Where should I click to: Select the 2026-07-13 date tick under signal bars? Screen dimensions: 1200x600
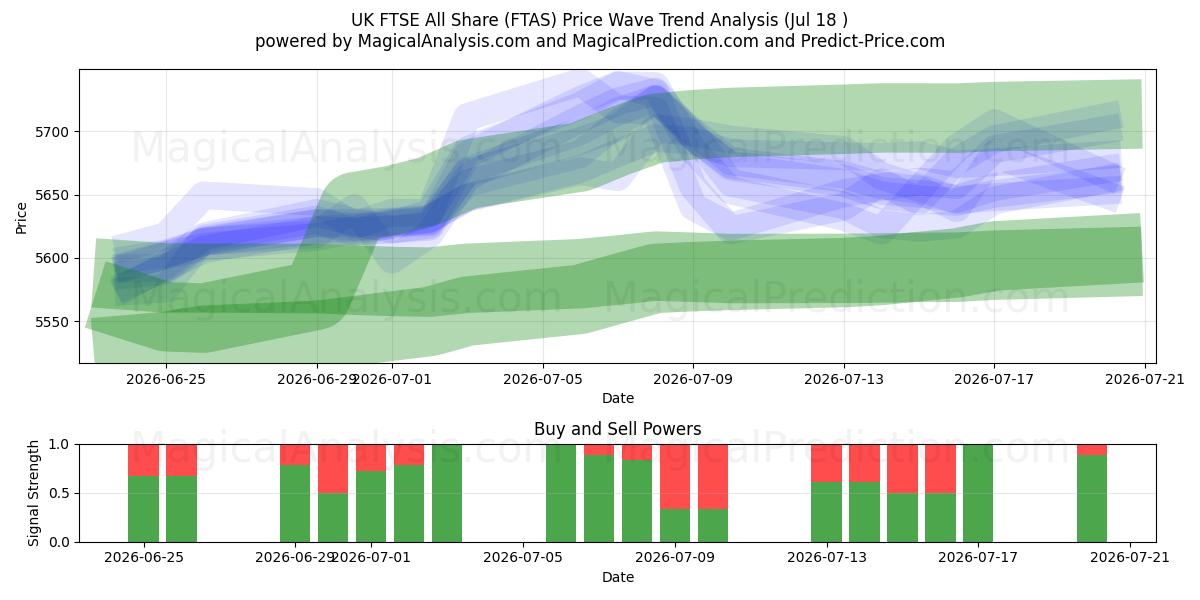827,558
